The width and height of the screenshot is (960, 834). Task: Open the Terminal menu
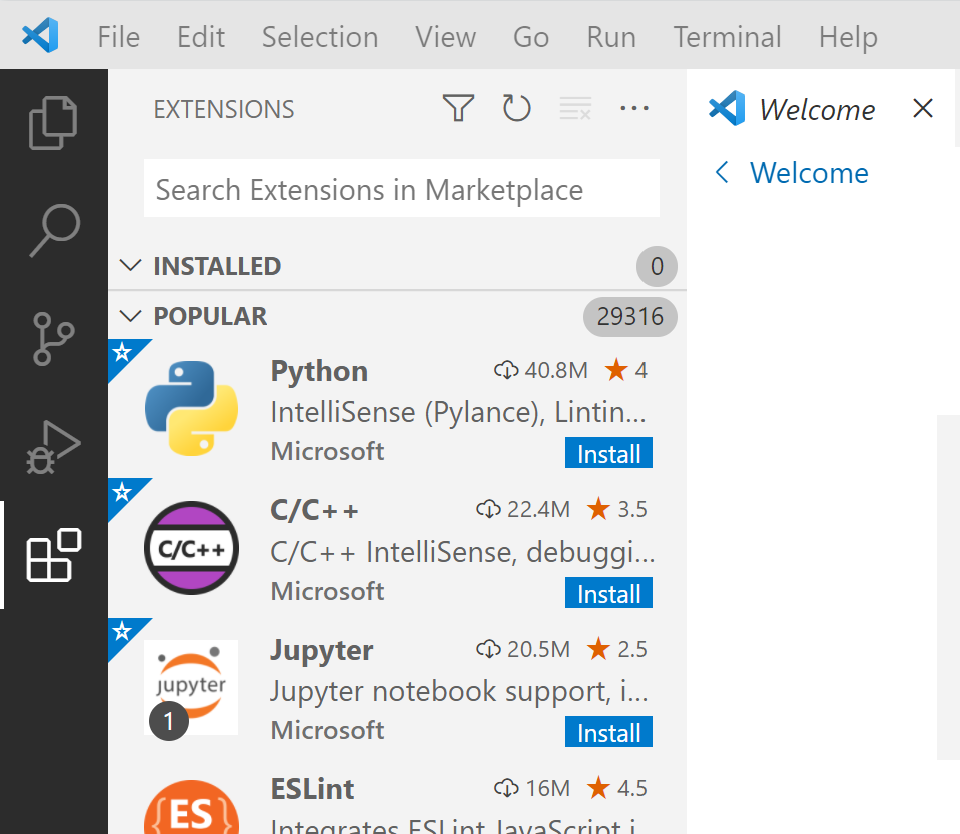pyautogui.click(x=727, y=37)
